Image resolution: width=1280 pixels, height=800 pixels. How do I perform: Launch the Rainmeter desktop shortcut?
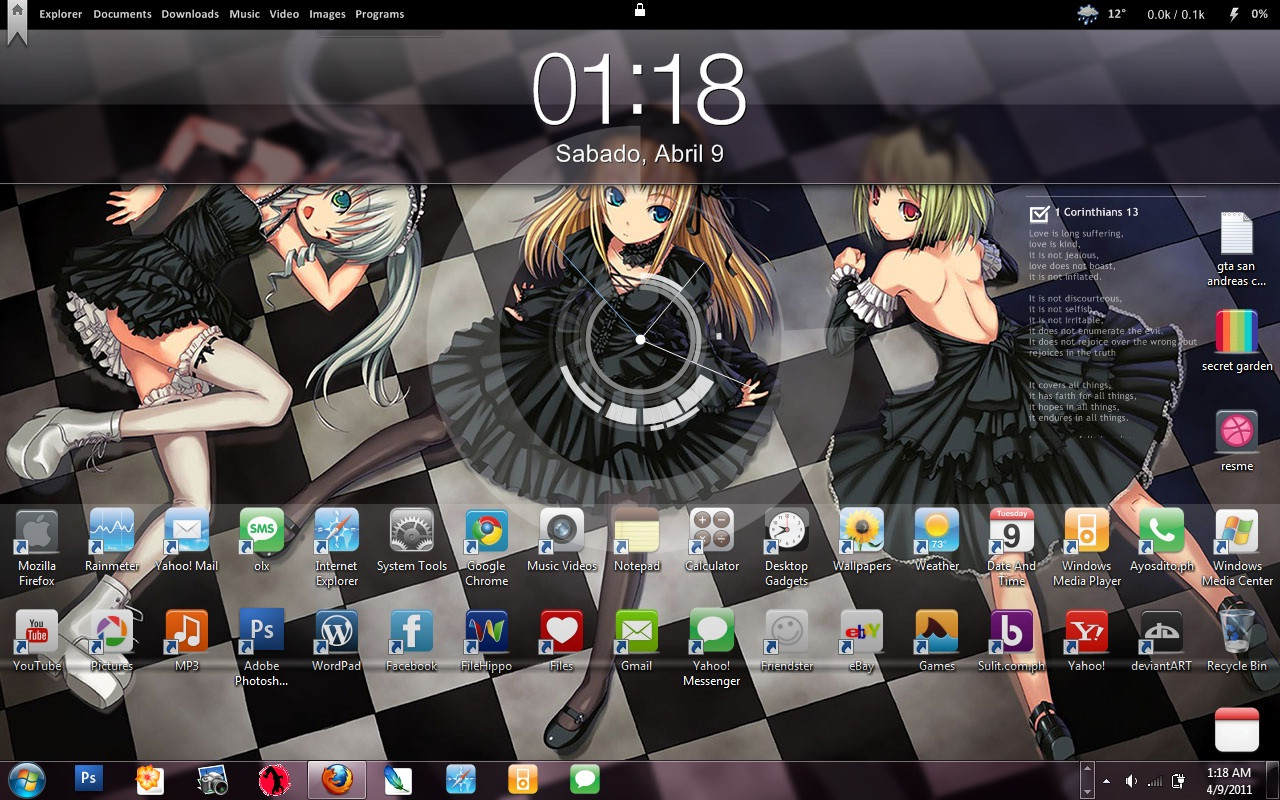[112, 531]
